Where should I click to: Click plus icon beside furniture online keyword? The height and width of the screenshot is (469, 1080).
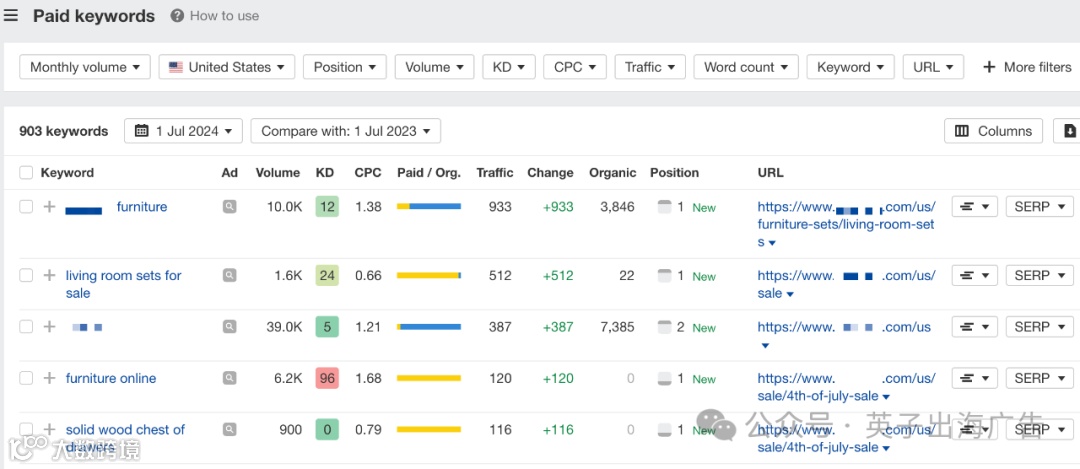pyautogui.click(x=49, y=378)
